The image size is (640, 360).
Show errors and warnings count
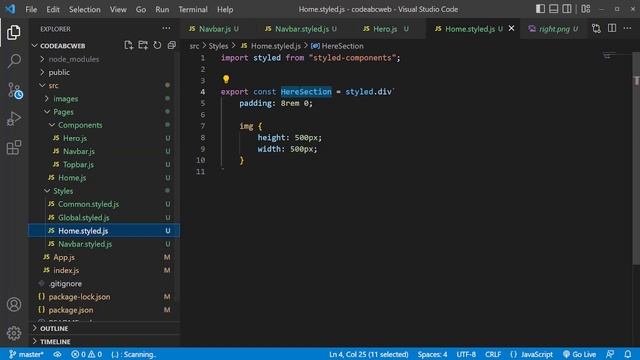click(x=87, y=354)
